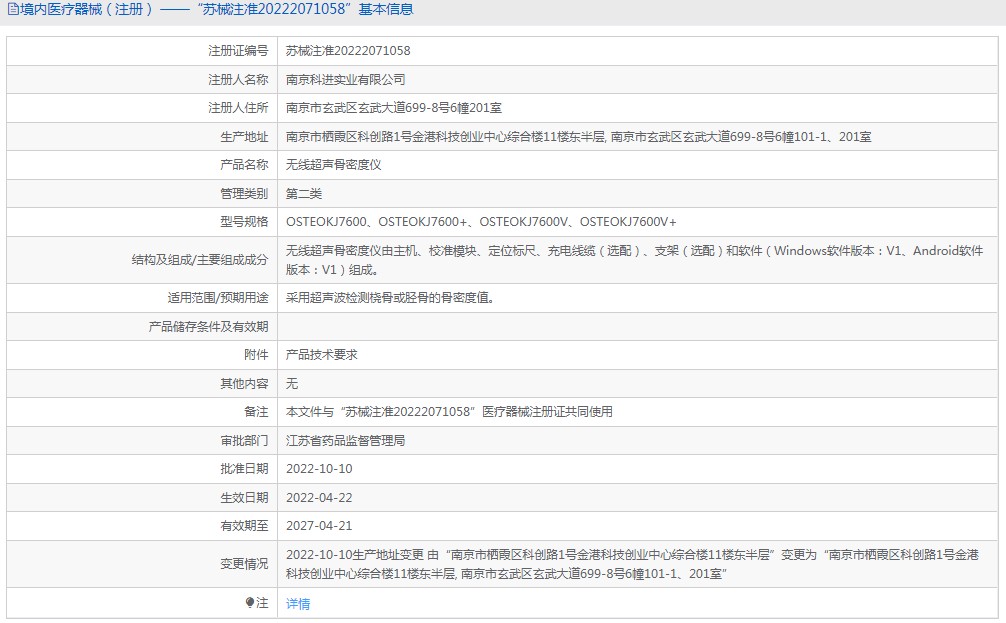The image size is (1006, 623).
Task: Click the 产品名称 label
Action: click(x=244, y=165)
